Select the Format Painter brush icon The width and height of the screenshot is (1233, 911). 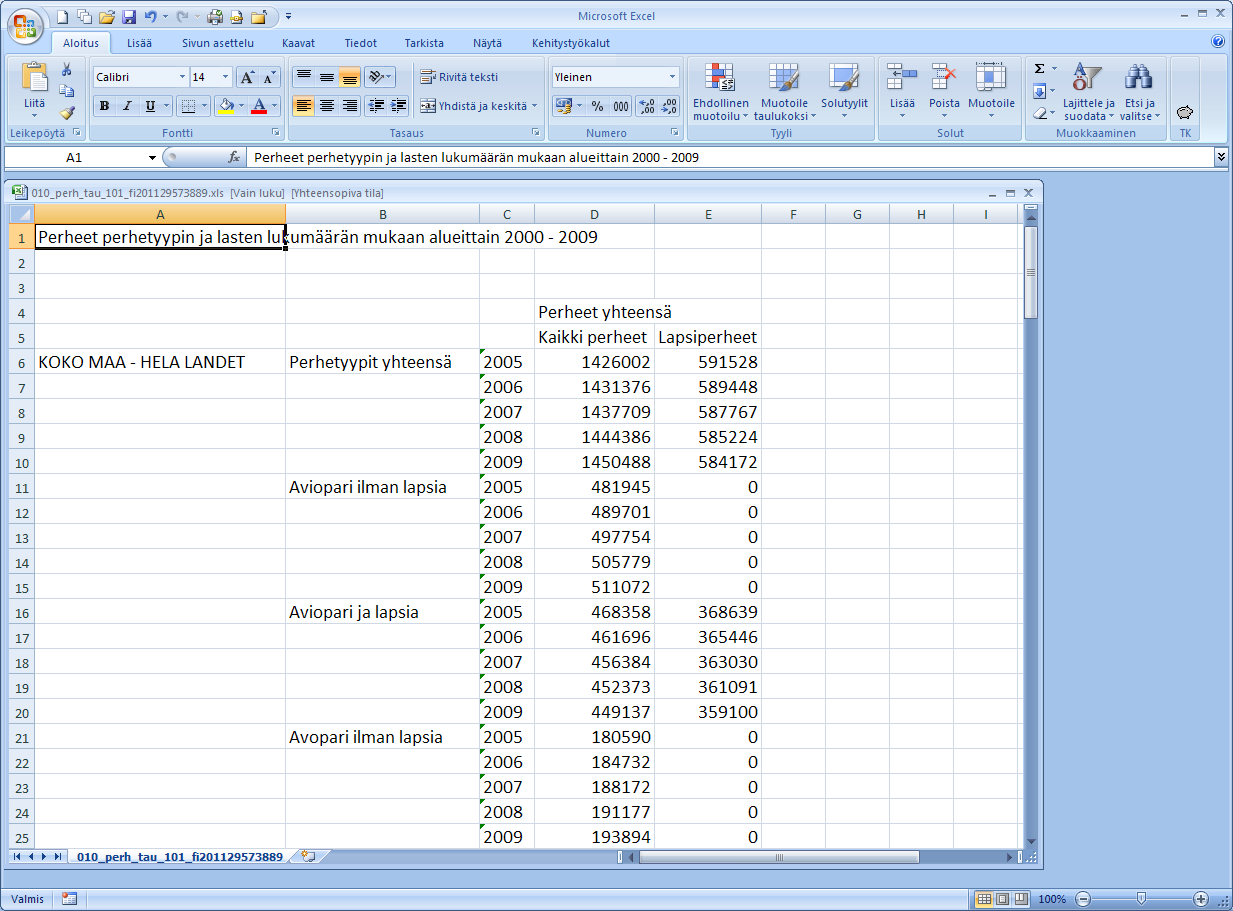(x=67, y=113)
